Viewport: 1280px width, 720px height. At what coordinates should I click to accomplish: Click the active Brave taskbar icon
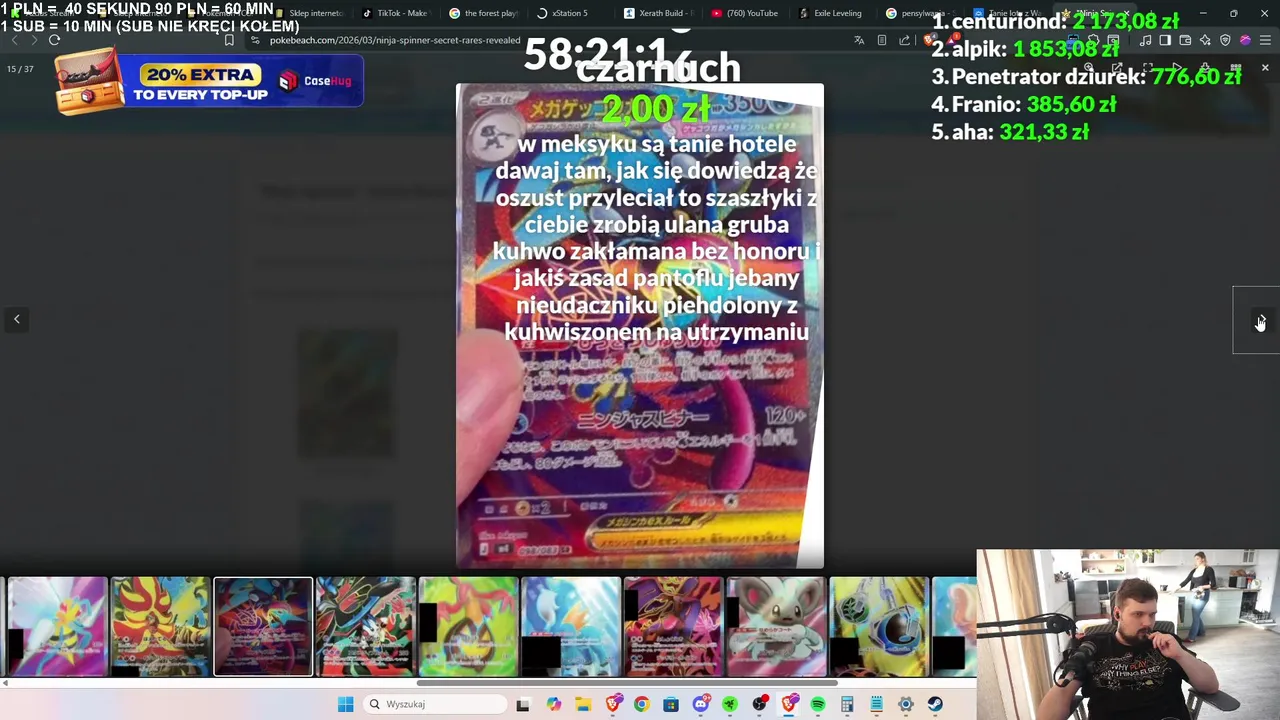[789, 704]
